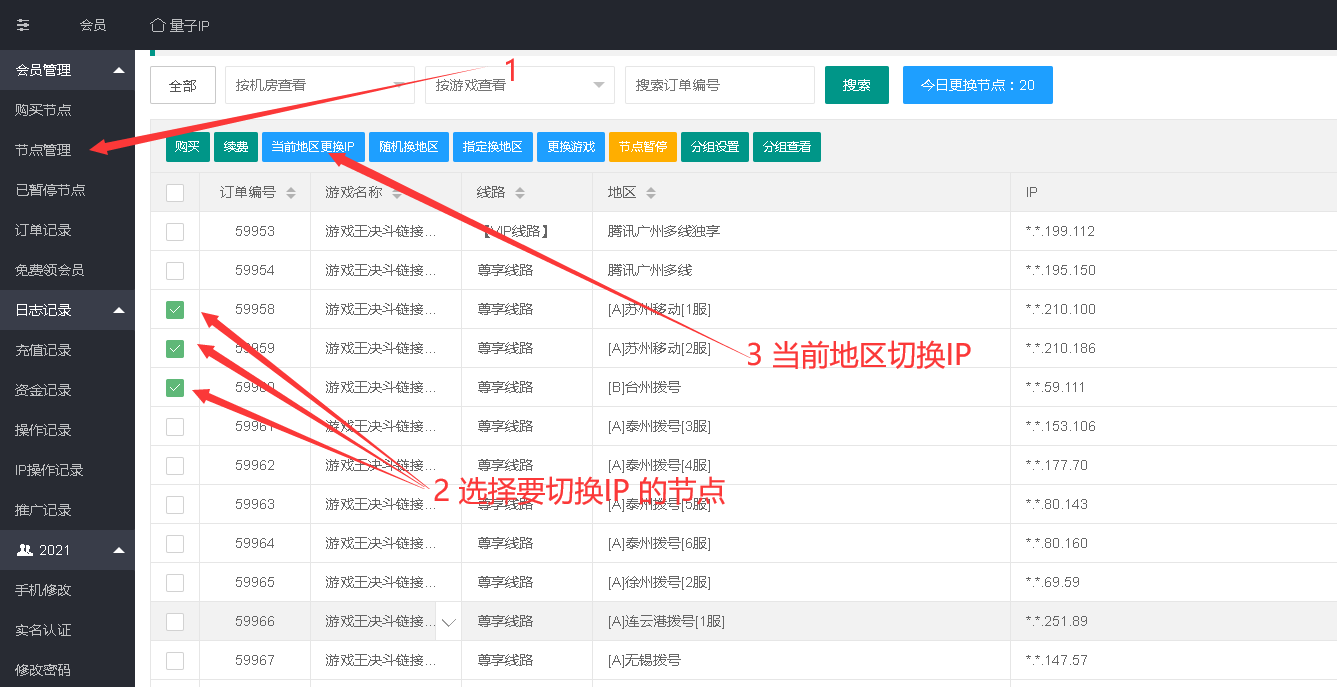Click the orange 节点暂停 button

pos(642,147)
